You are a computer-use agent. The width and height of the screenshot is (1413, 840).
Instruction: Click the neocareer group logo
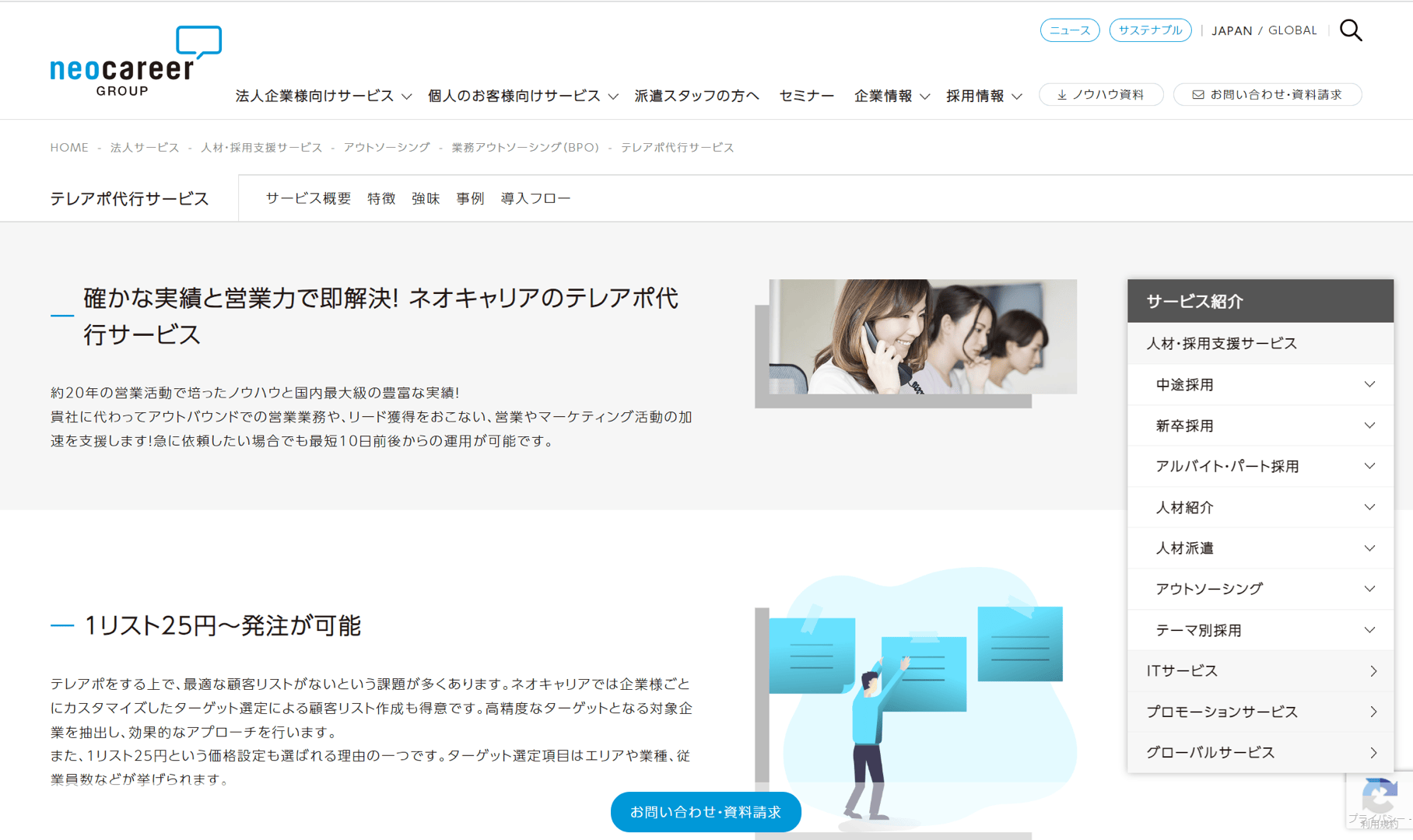pos(136,61)
